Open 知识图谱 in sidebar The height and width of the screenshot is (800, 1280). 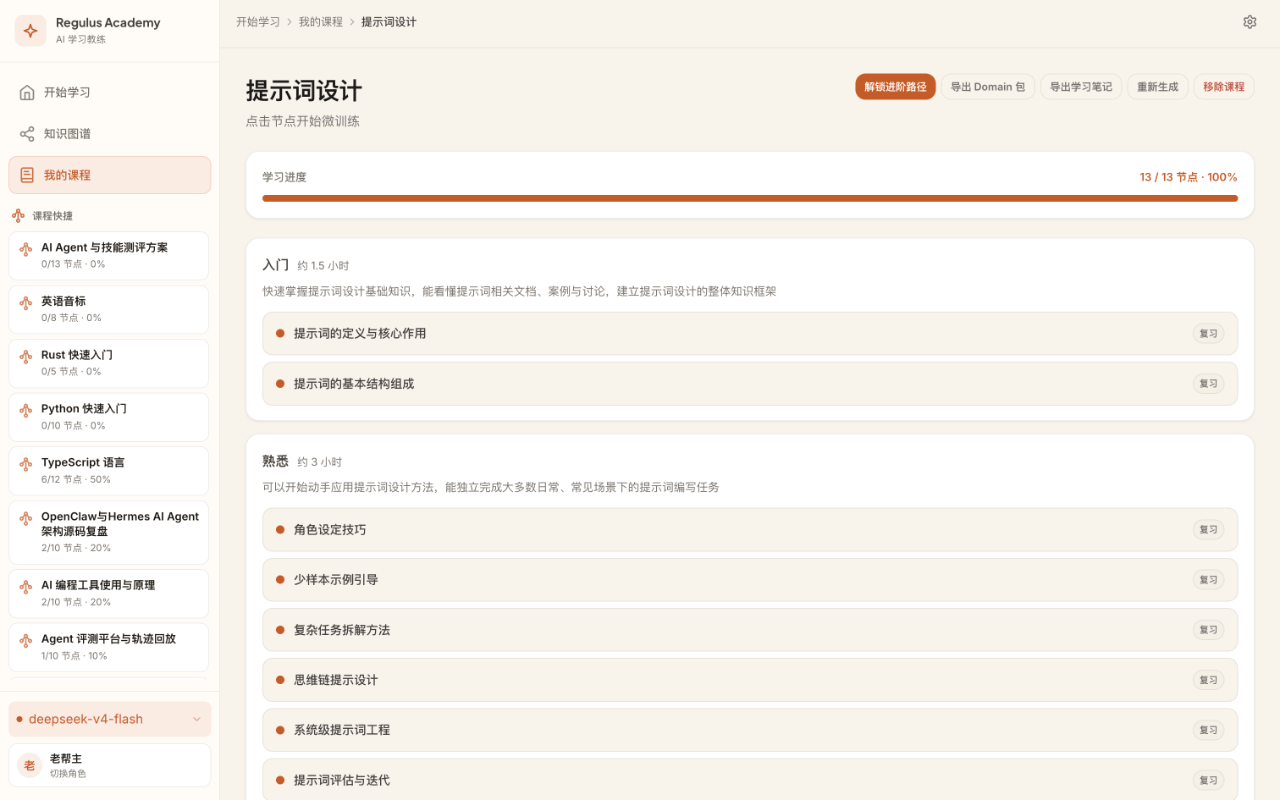pos(110,133)
